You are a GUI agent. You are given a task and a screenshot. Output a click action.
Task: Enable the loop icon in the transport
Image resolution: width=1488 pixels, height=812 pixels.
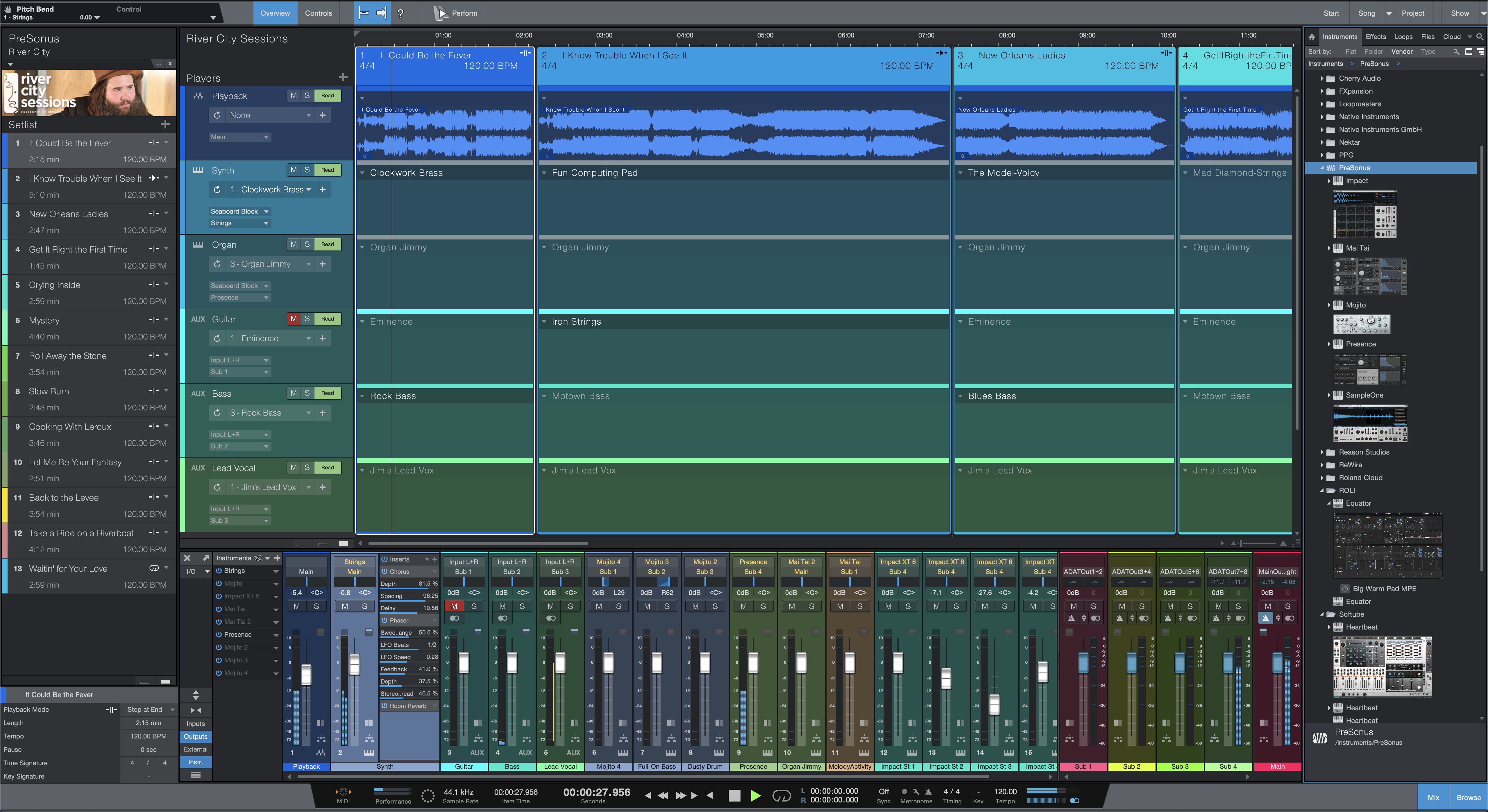[x=782, y=795]
